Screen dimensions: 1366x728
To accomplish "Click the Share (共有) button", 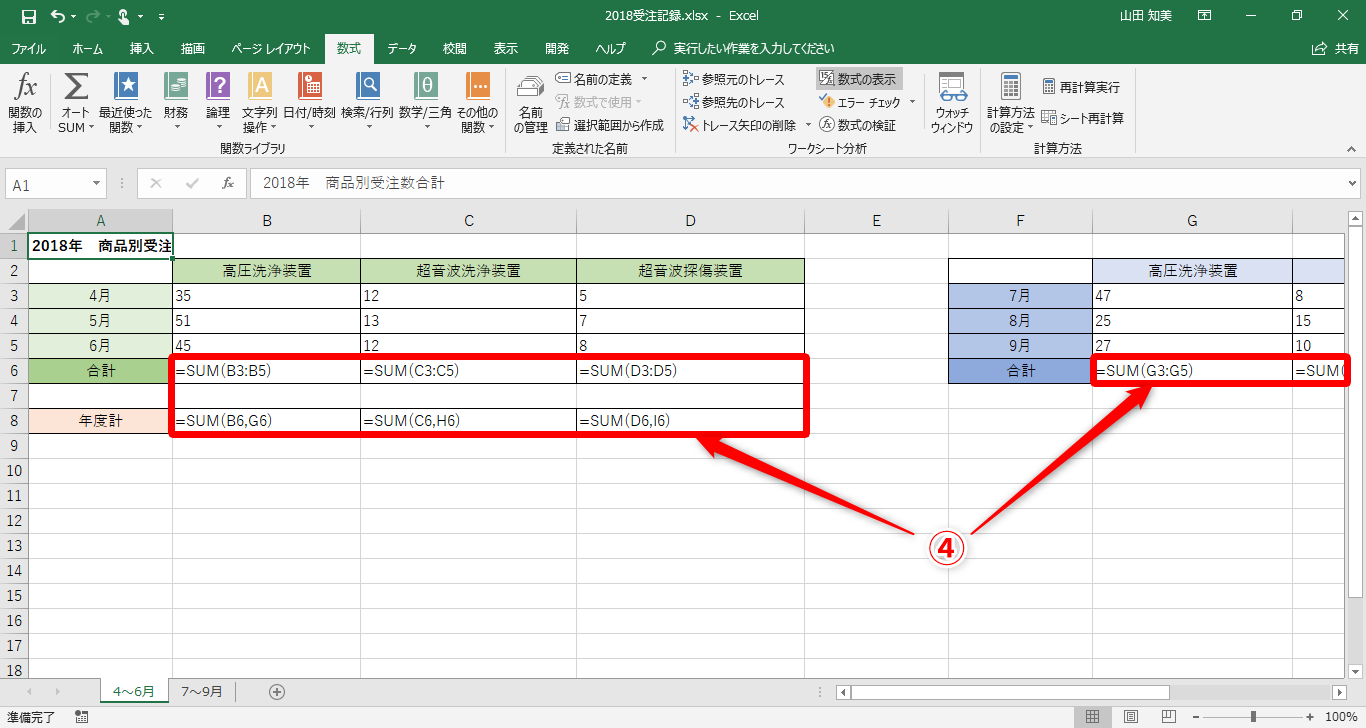I will tap(1335, 48).
